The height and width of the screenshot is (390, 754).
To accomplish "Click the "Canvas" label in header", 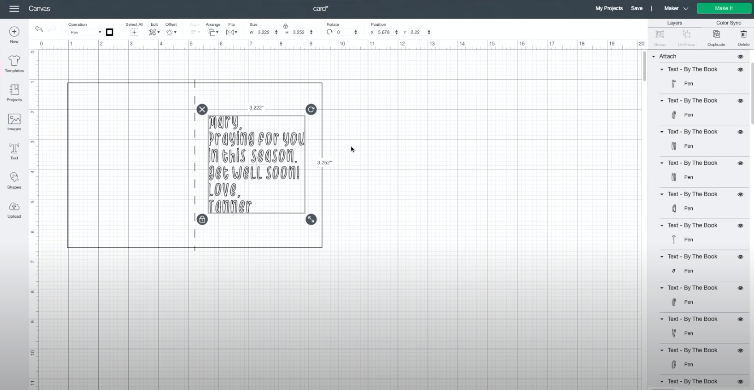I will point(39,9).
